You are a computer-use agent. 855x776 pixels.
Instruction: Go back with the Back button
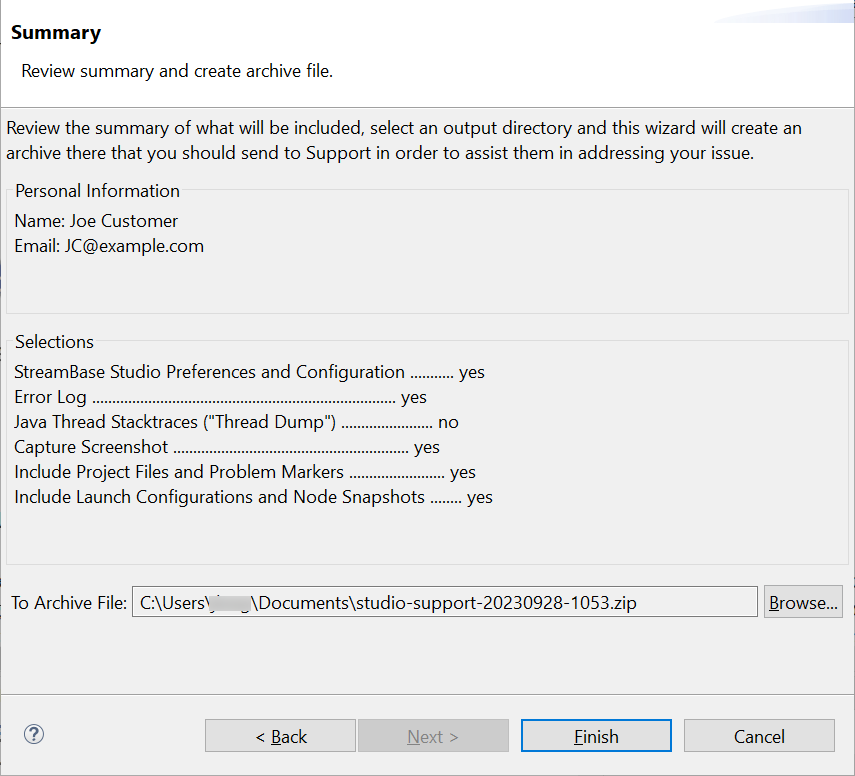[280, 736]
